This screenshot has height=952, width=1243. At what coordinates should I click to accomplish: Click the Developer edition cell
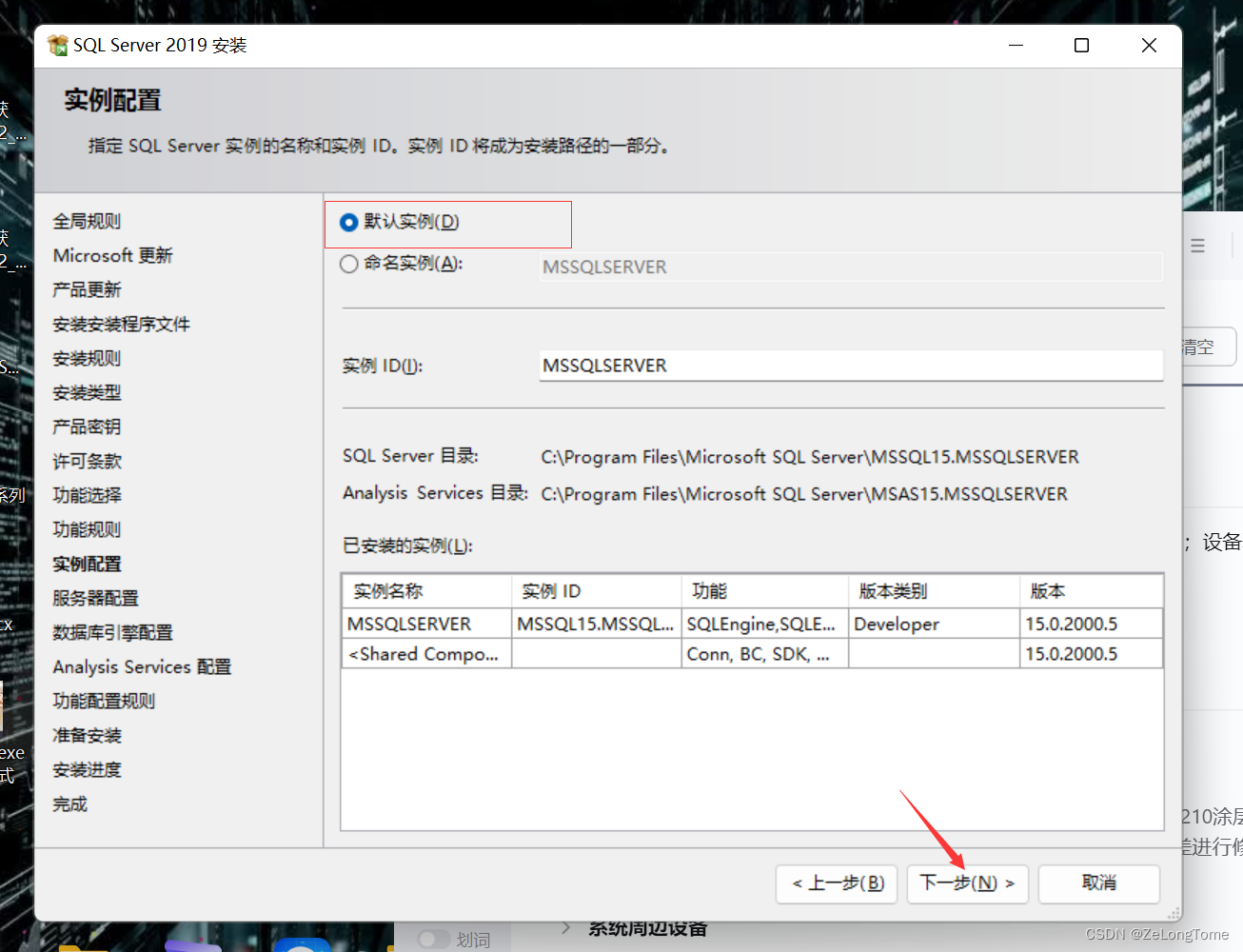[935, 624]
